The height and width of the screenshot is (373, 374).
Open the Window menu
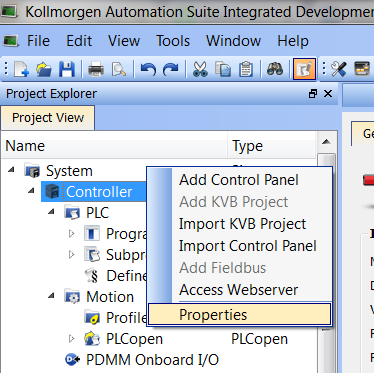coord(233,41)
